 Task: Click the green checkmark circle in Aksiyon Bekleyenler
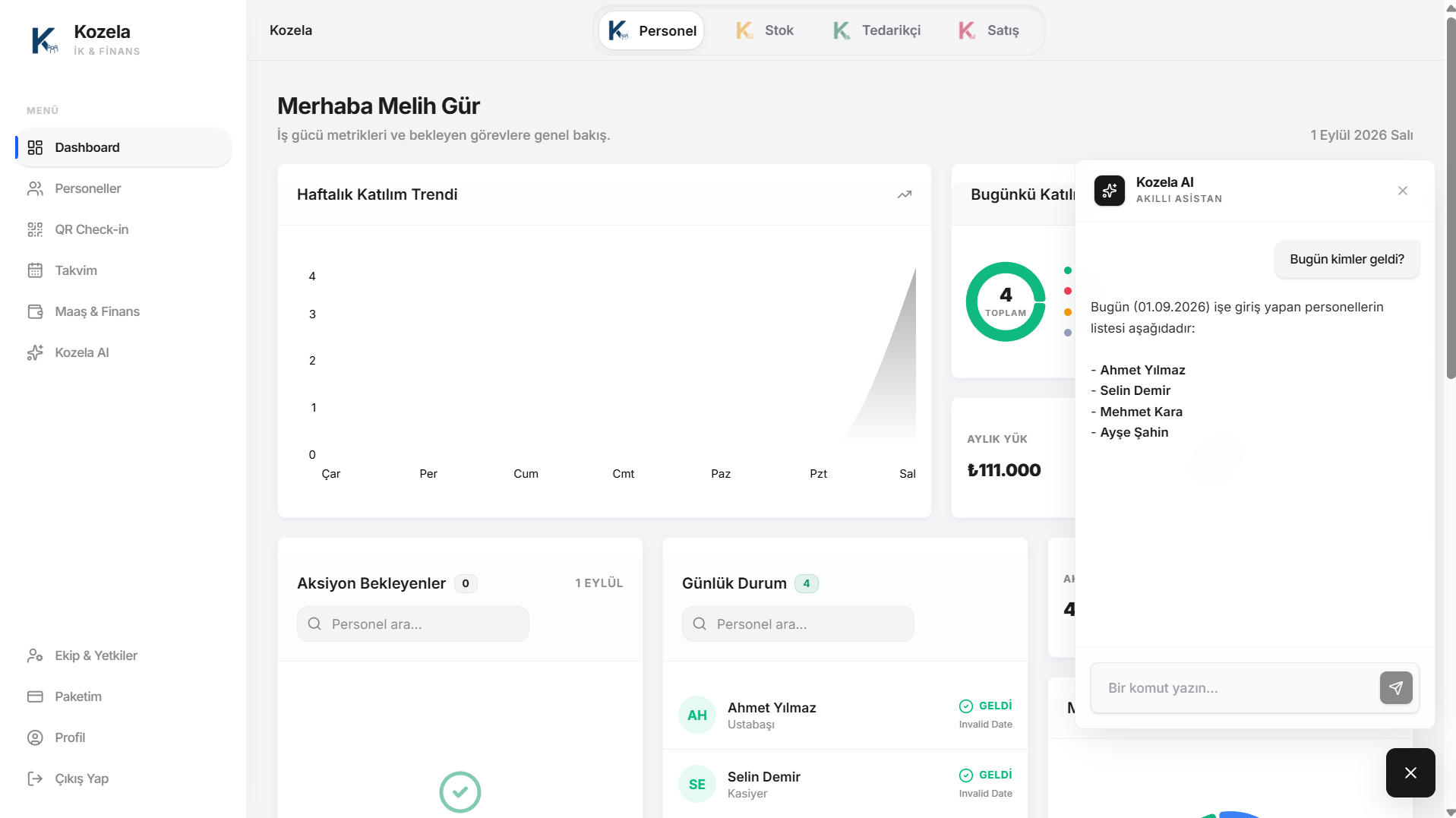(460, 792)
